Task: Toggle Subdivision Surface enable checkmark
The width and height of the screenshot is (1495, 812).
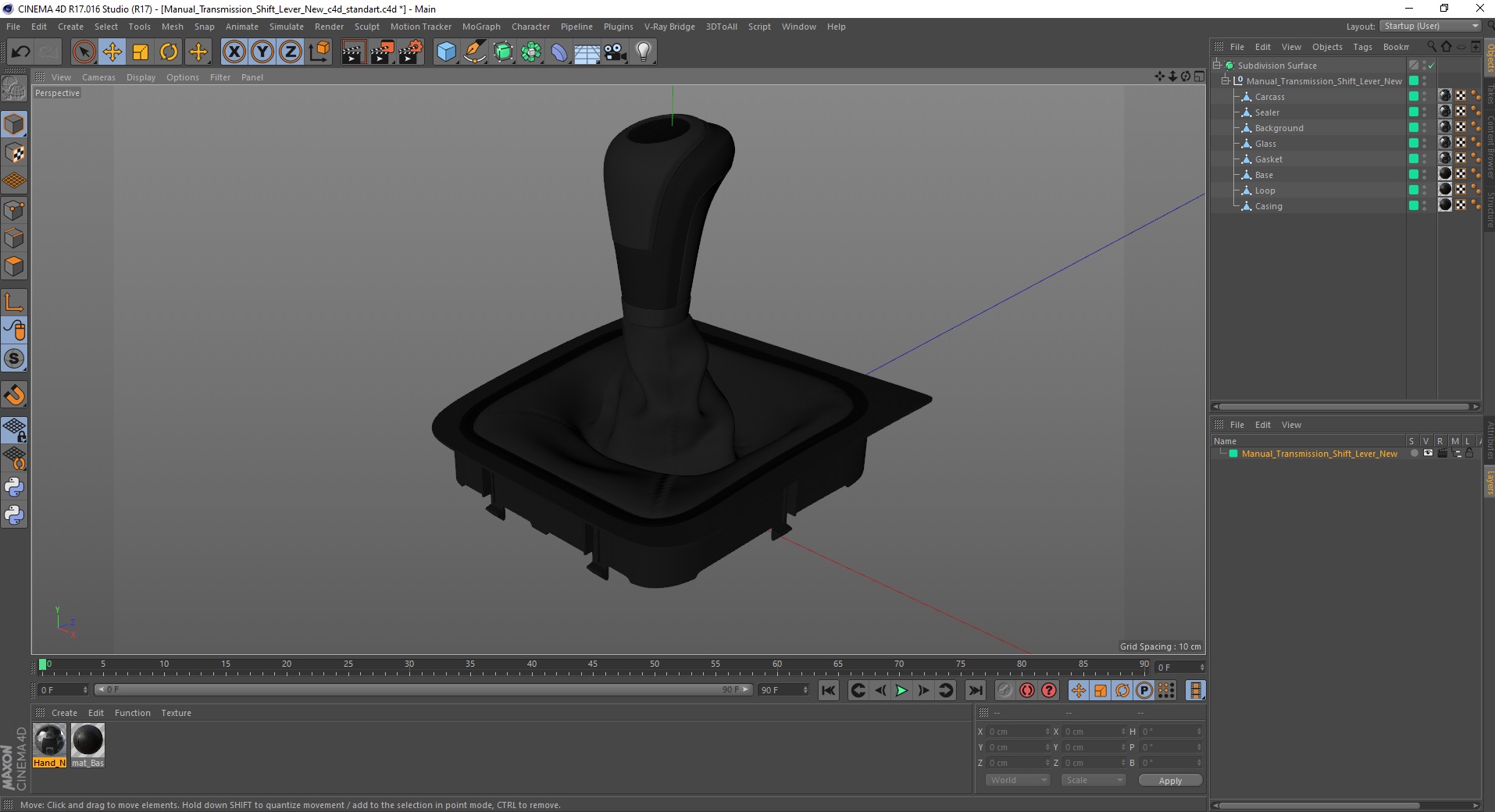Action: tap(1432, 66)
